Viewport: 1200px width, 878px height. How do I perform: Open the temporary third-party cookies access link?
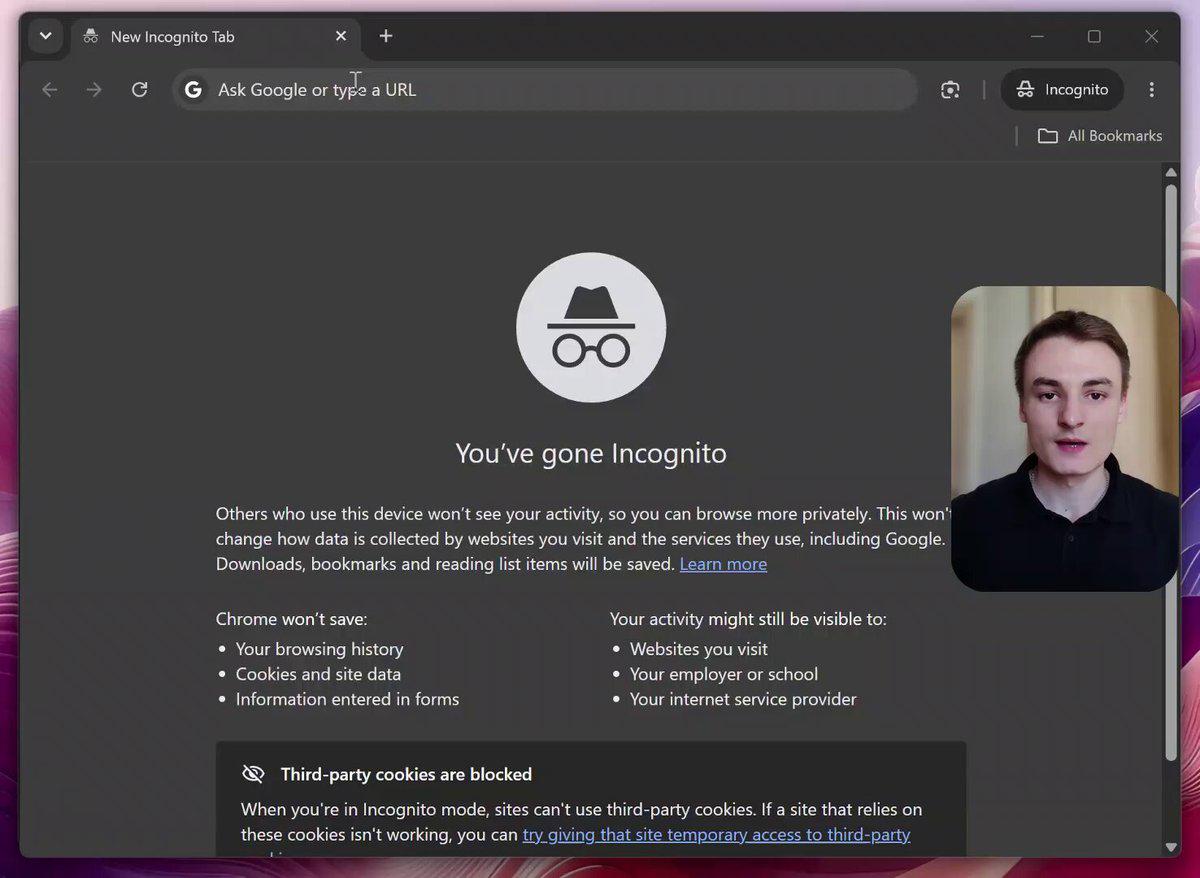(716, 834)
